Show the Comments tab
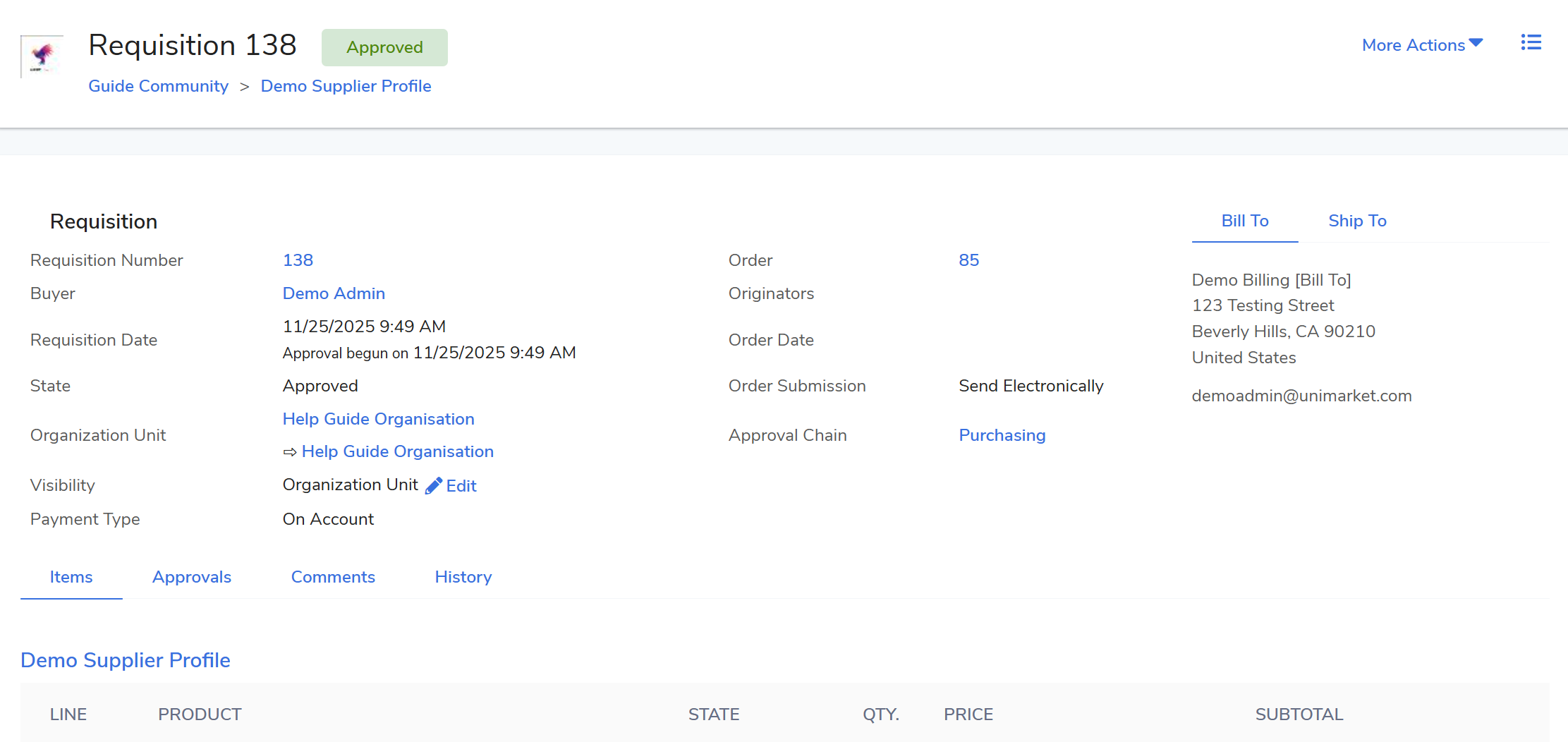 (x=333, y=577)
